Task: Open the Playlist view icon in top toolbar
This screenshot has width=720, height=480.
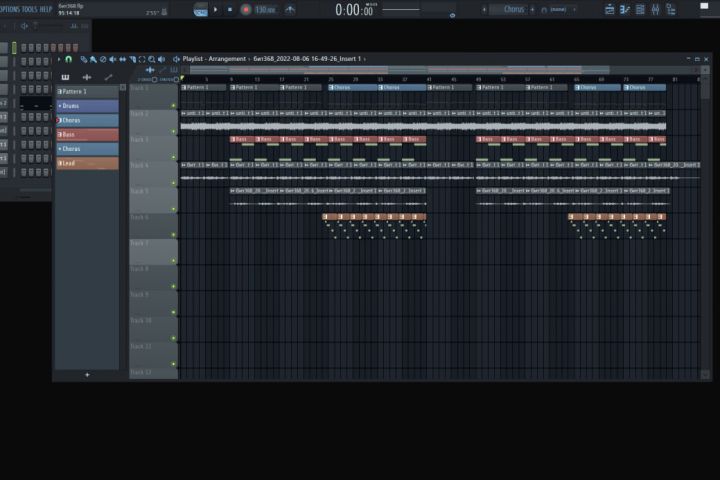Action: click(609, 9)
